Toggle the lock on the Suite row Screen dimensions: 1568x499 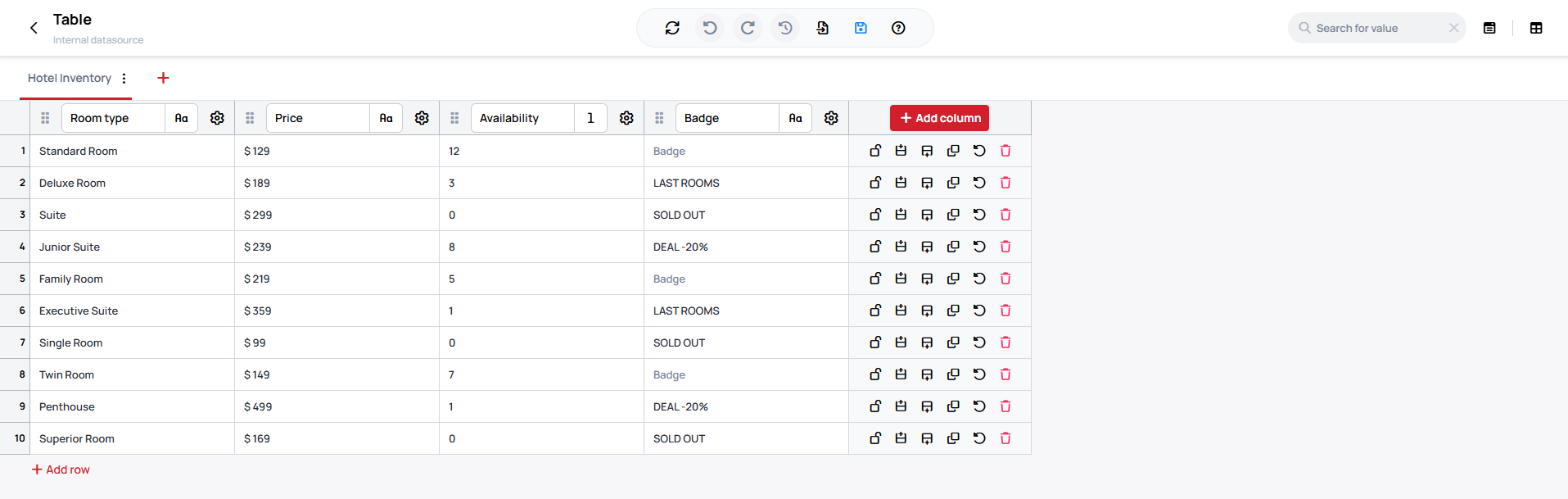(x=875, y=215)
